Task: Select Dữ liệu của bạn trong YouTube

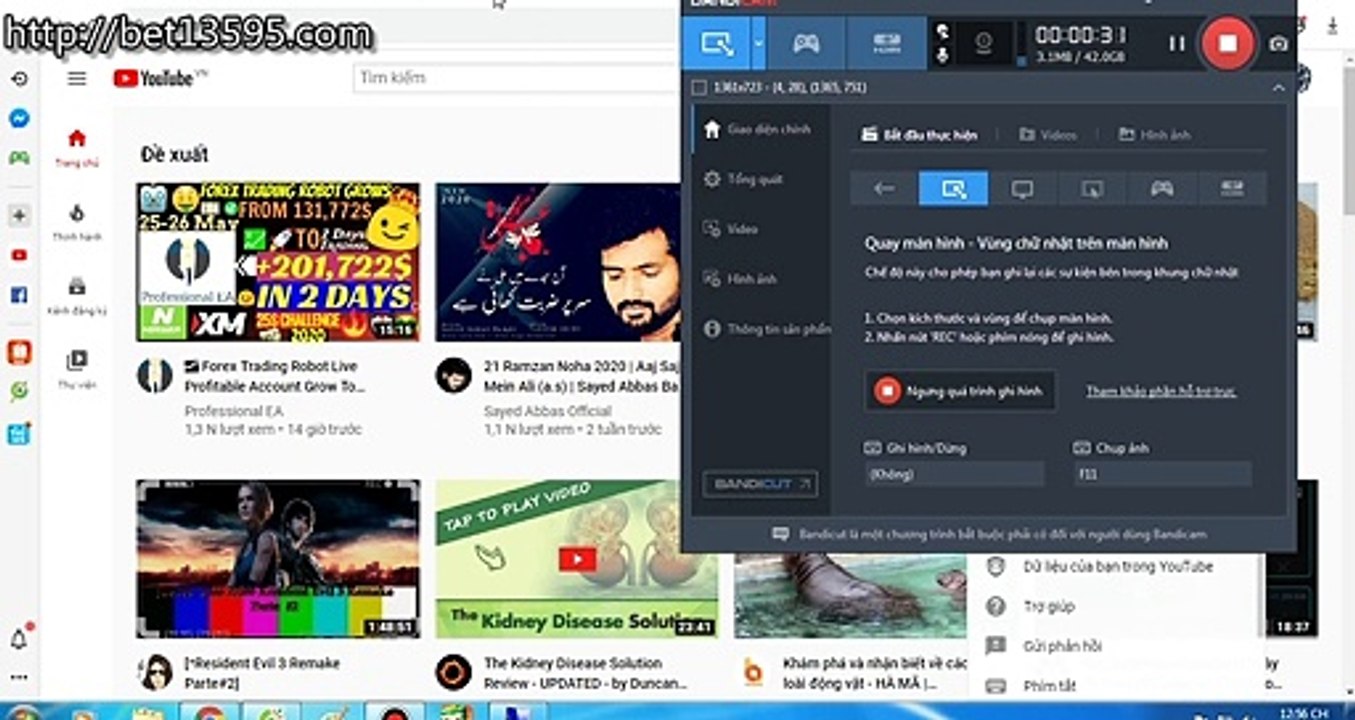Action: [x=1118, y=567]
